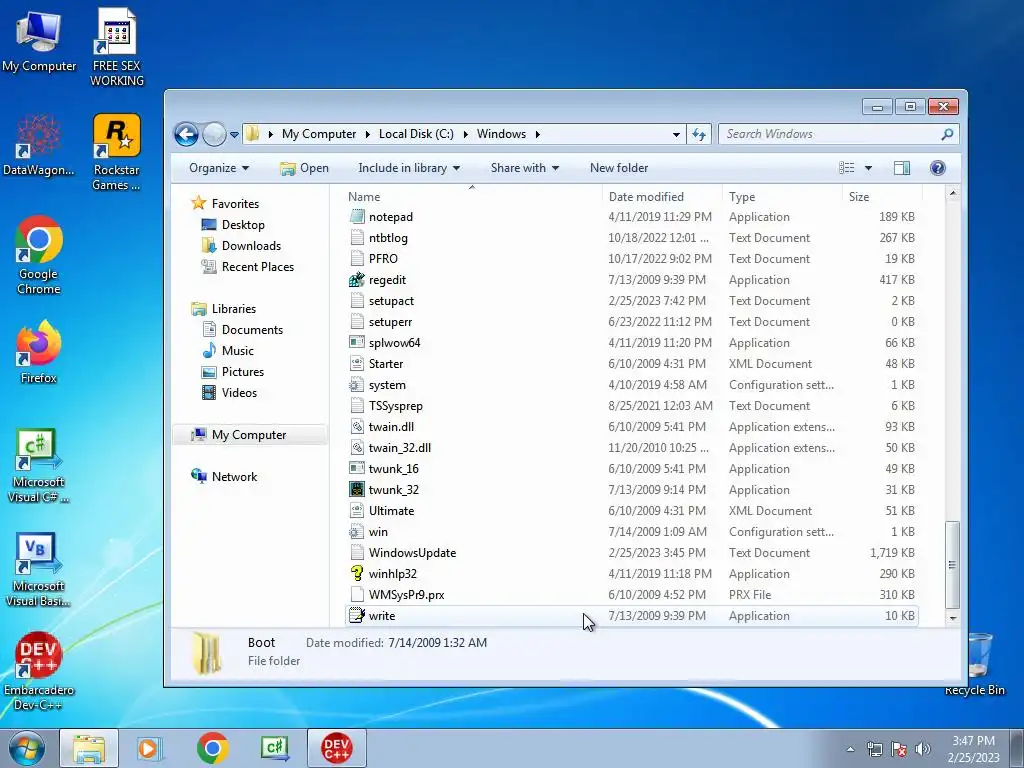This screenshot has height=768, width=1024.
Task: Click the Open toolbar button
Action: coord(304,168)
